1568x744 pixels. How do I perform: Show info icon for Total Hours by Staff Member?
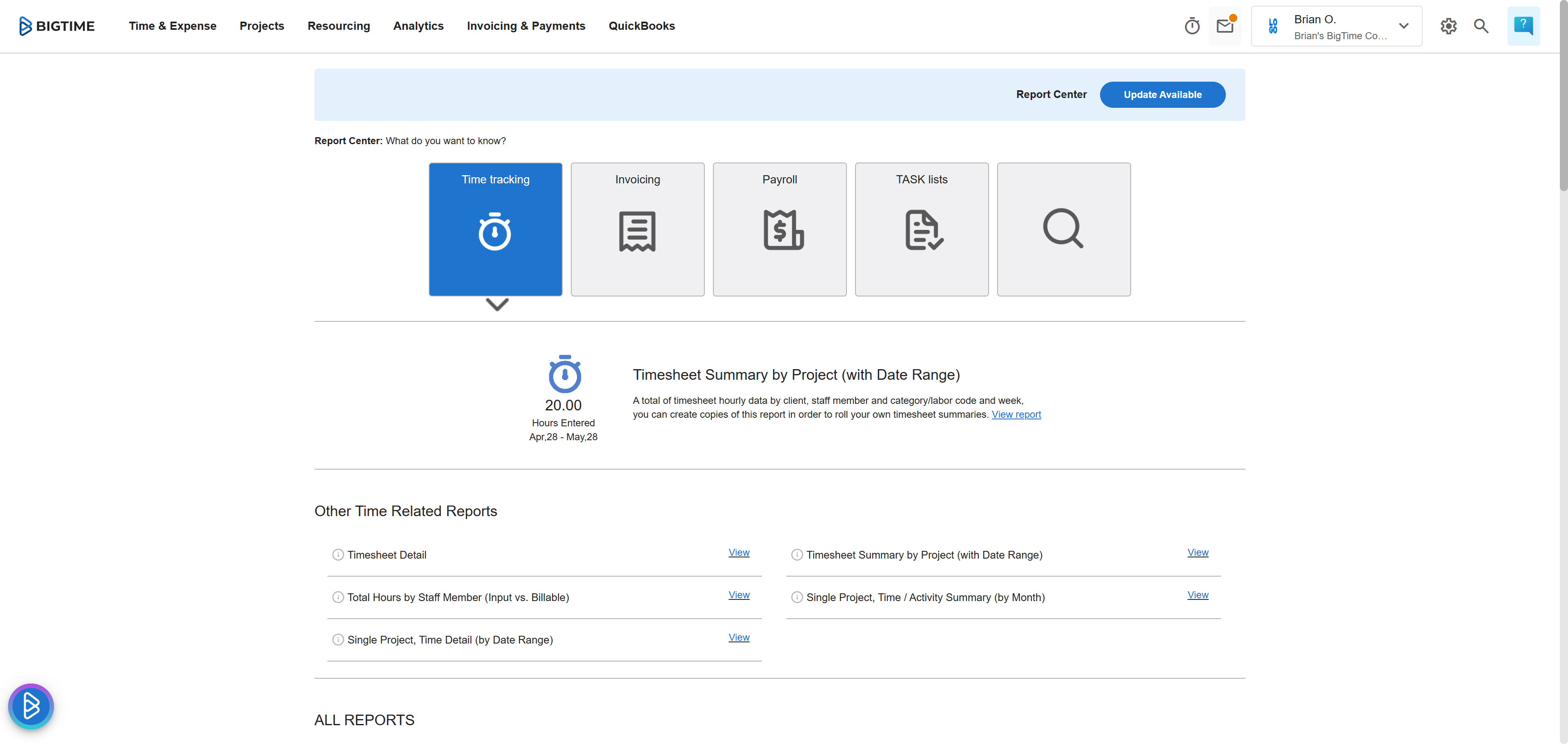point(338,597)
